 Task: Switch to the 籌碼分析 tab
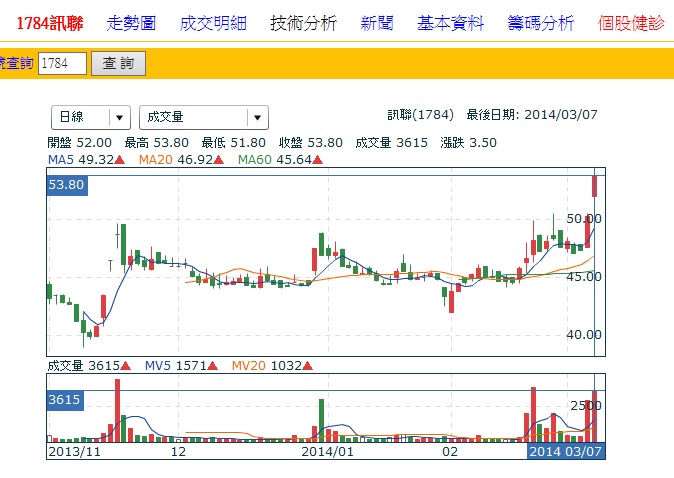pyautogui.click(x=541, y=23)
